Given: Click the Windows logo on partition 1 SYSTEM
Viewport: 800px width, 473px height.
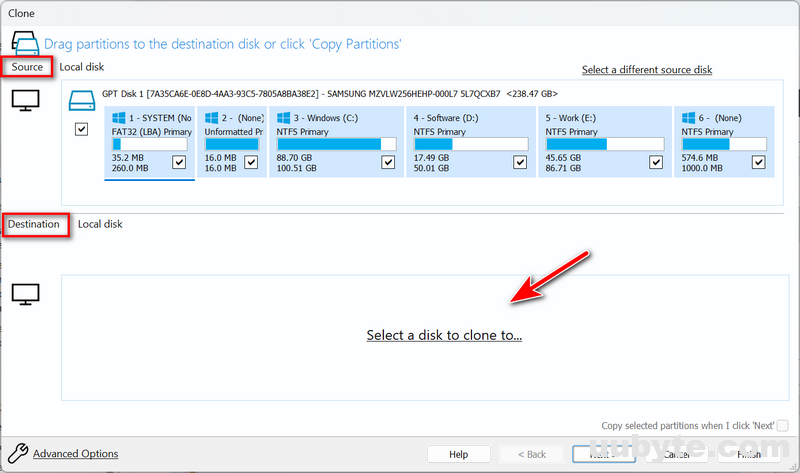Looking at the screenshot, I should point(118,118).
